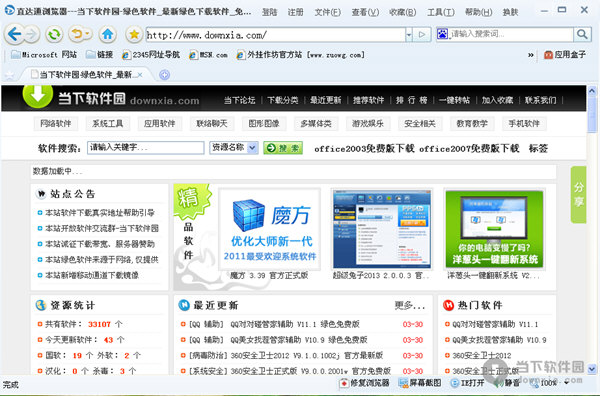Click the office2007免费版下载 link
Image resolution: width=600 pixels, height=396 pixels.
click(469, 148)
